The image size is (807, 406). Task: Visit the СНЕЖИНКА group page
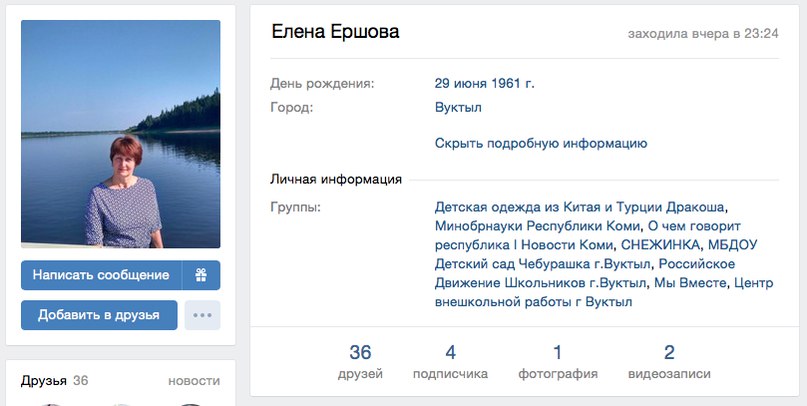point(662,245)
